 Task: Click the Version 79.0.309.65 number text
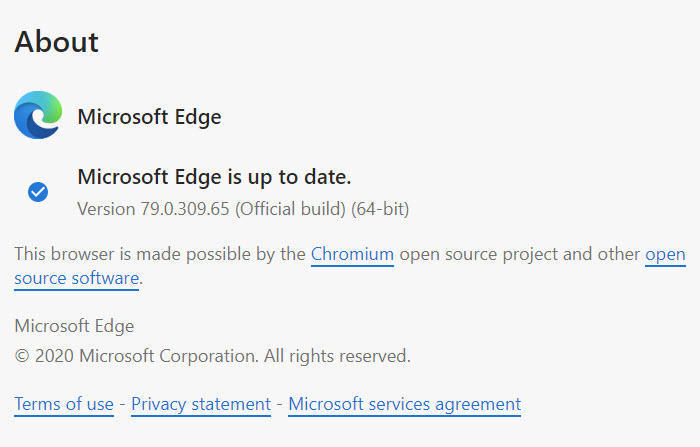[185, 209]
